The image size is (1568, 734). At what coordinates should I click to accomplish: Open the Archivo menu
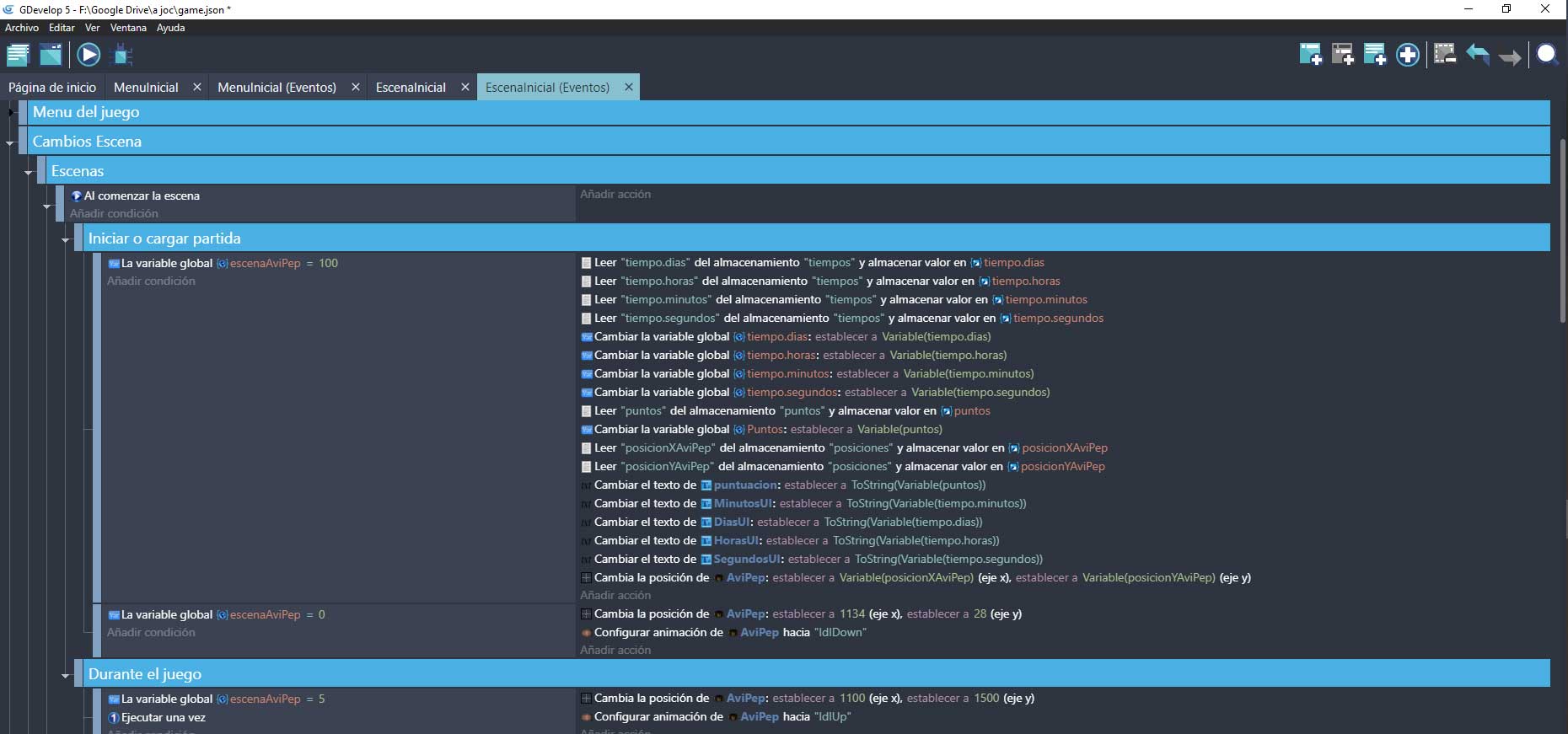tap(22, 28)
